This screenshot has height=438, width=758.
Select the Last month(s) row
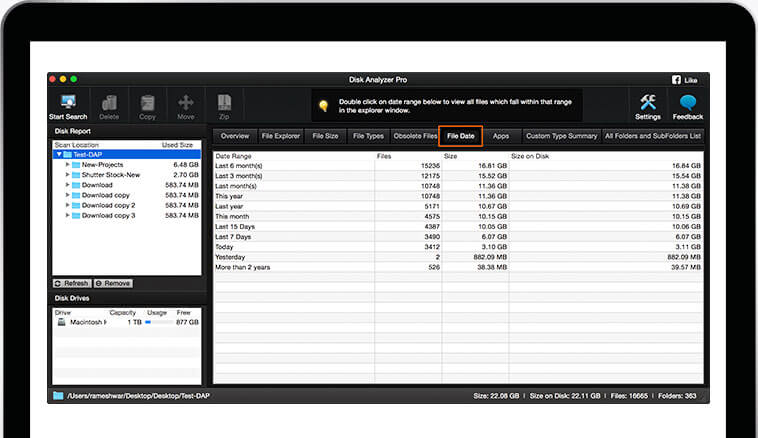coord(458,186)
